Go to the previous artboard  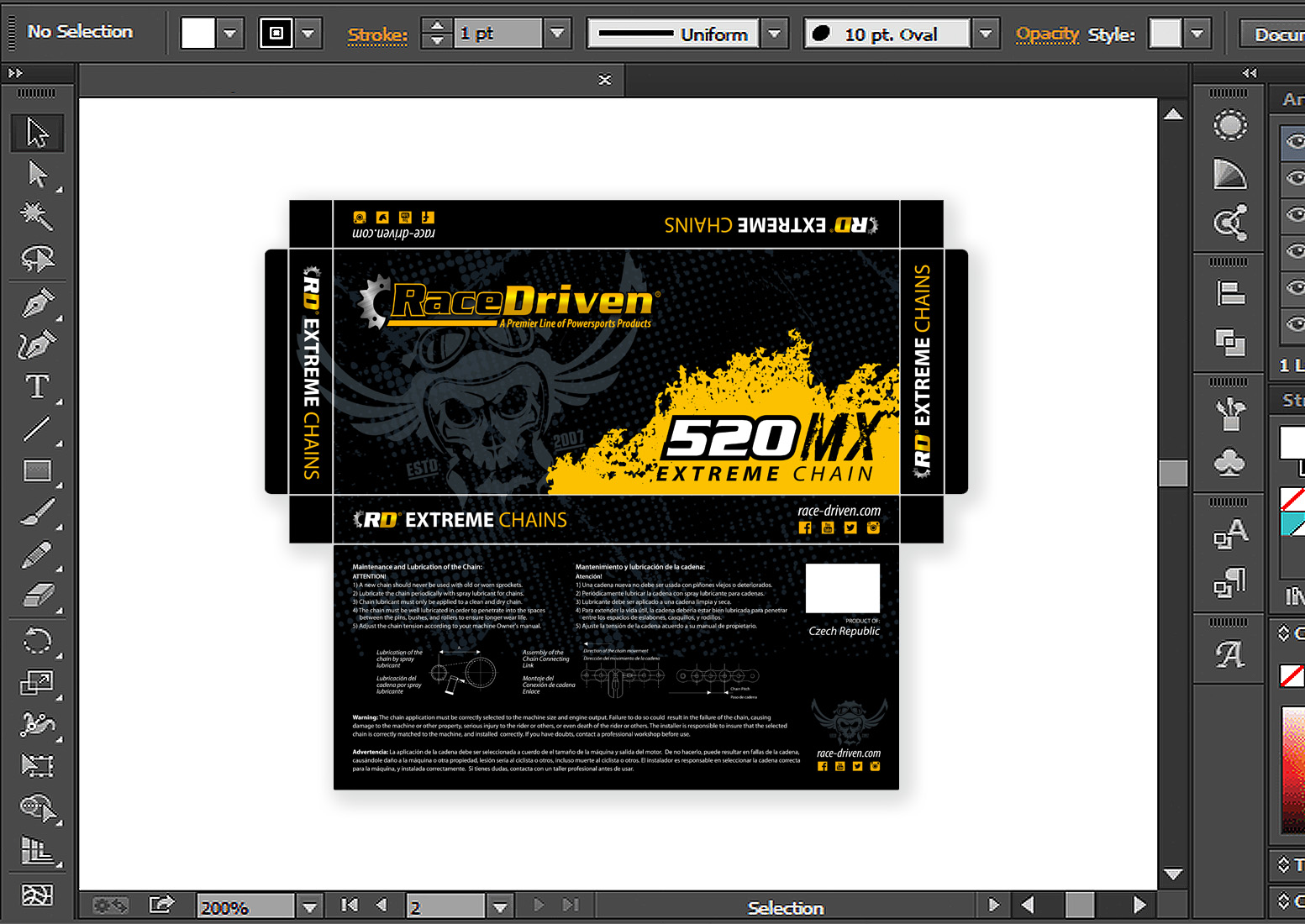382,906
